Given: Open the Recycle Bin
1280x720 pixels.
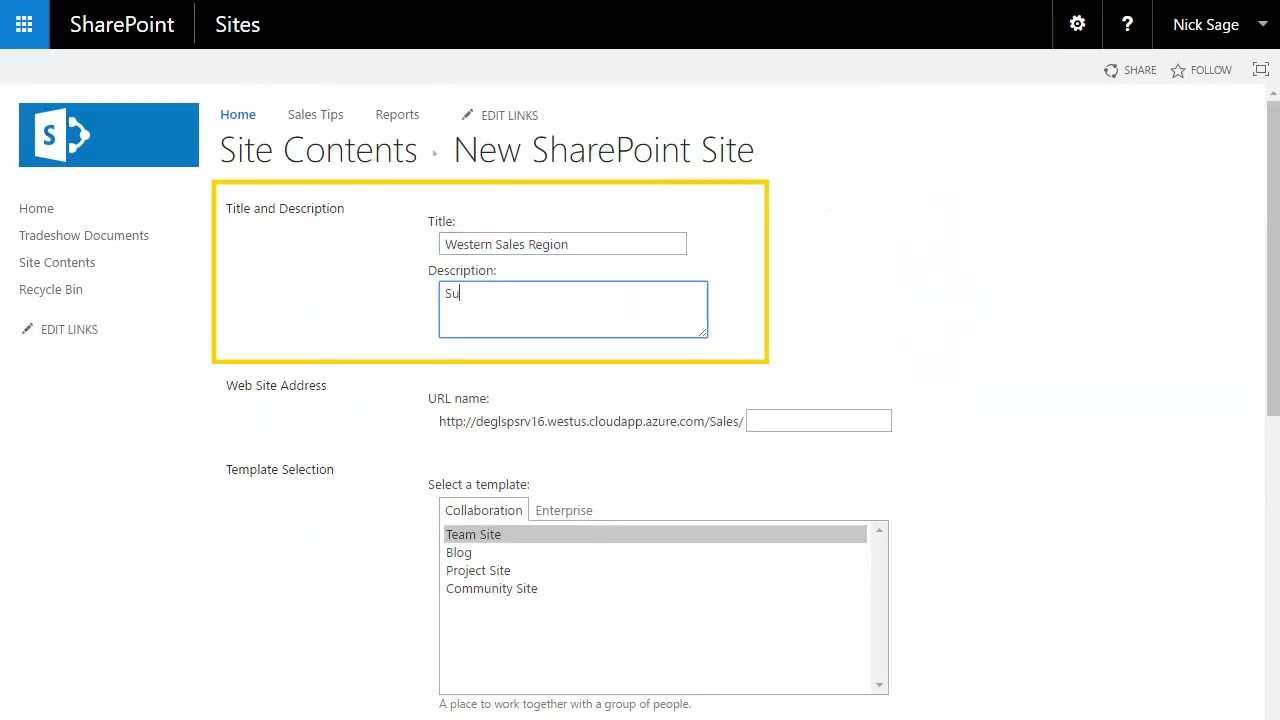Looking at the screenshot, I should point(50,289).
